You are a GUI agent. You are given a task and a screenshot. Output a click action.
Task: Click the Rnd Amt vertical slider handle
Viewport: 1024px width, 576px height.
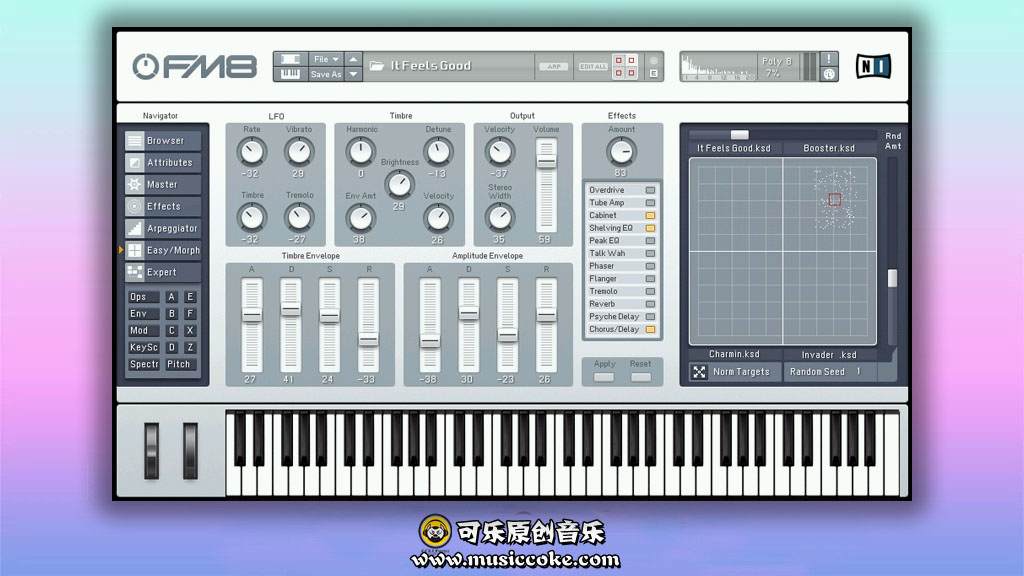[892, 278]
